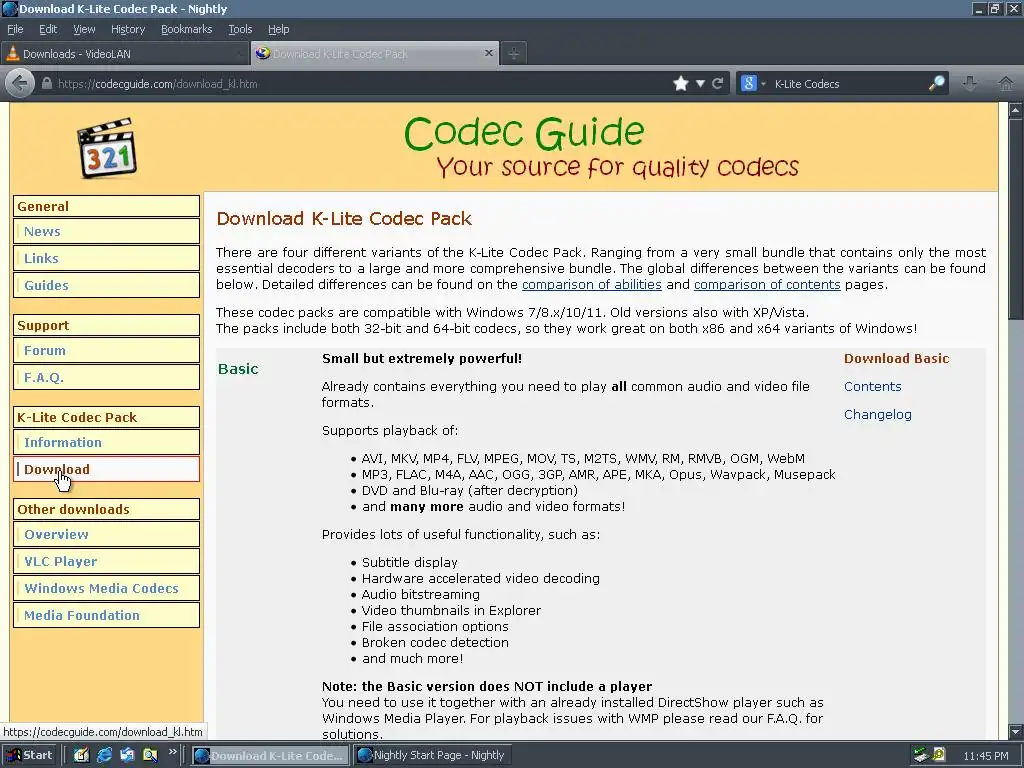Click the network system tray icon

coord(921,755)
